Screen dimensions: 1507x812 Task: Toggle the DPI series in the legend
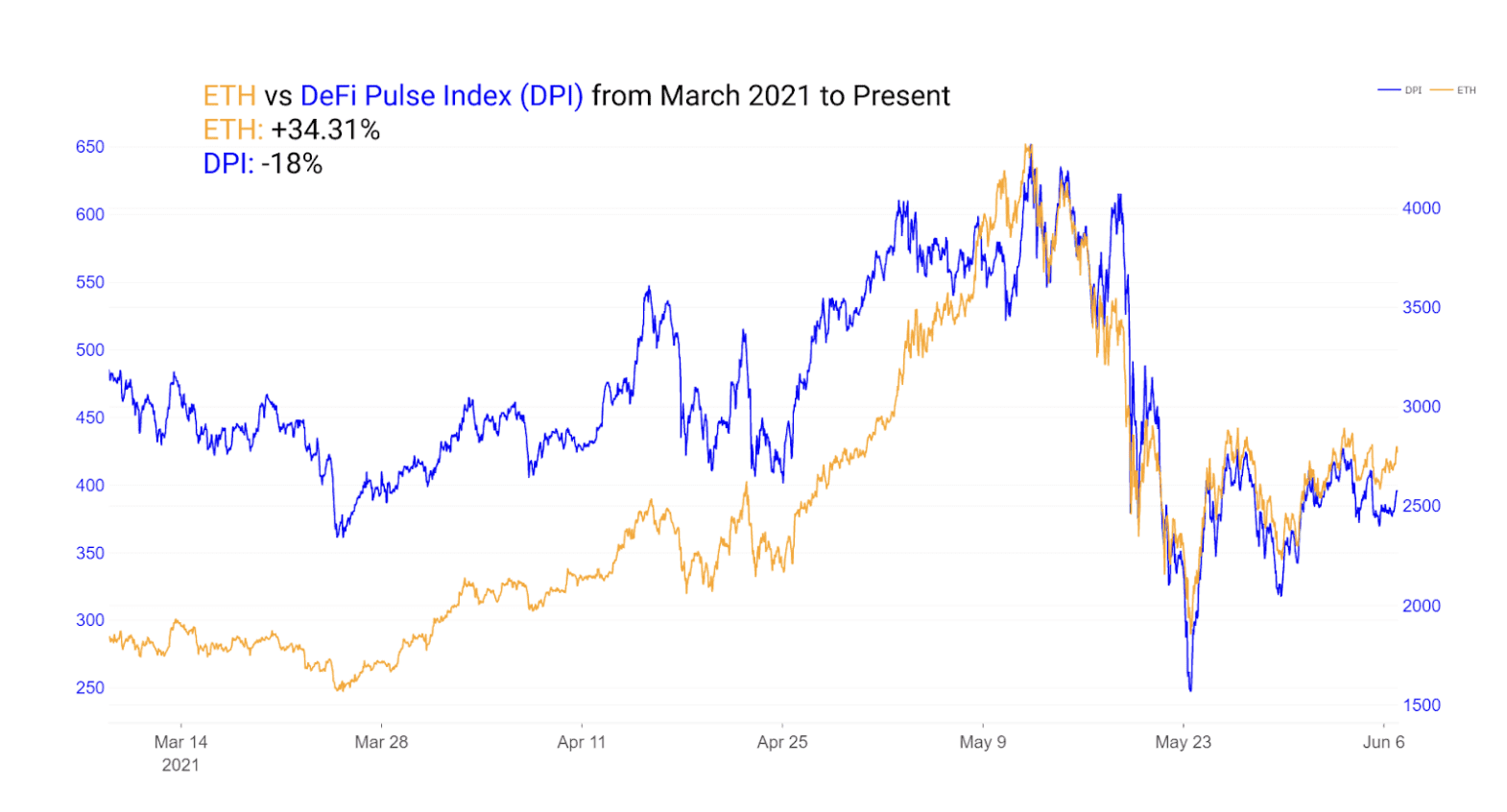[1399, 90]
